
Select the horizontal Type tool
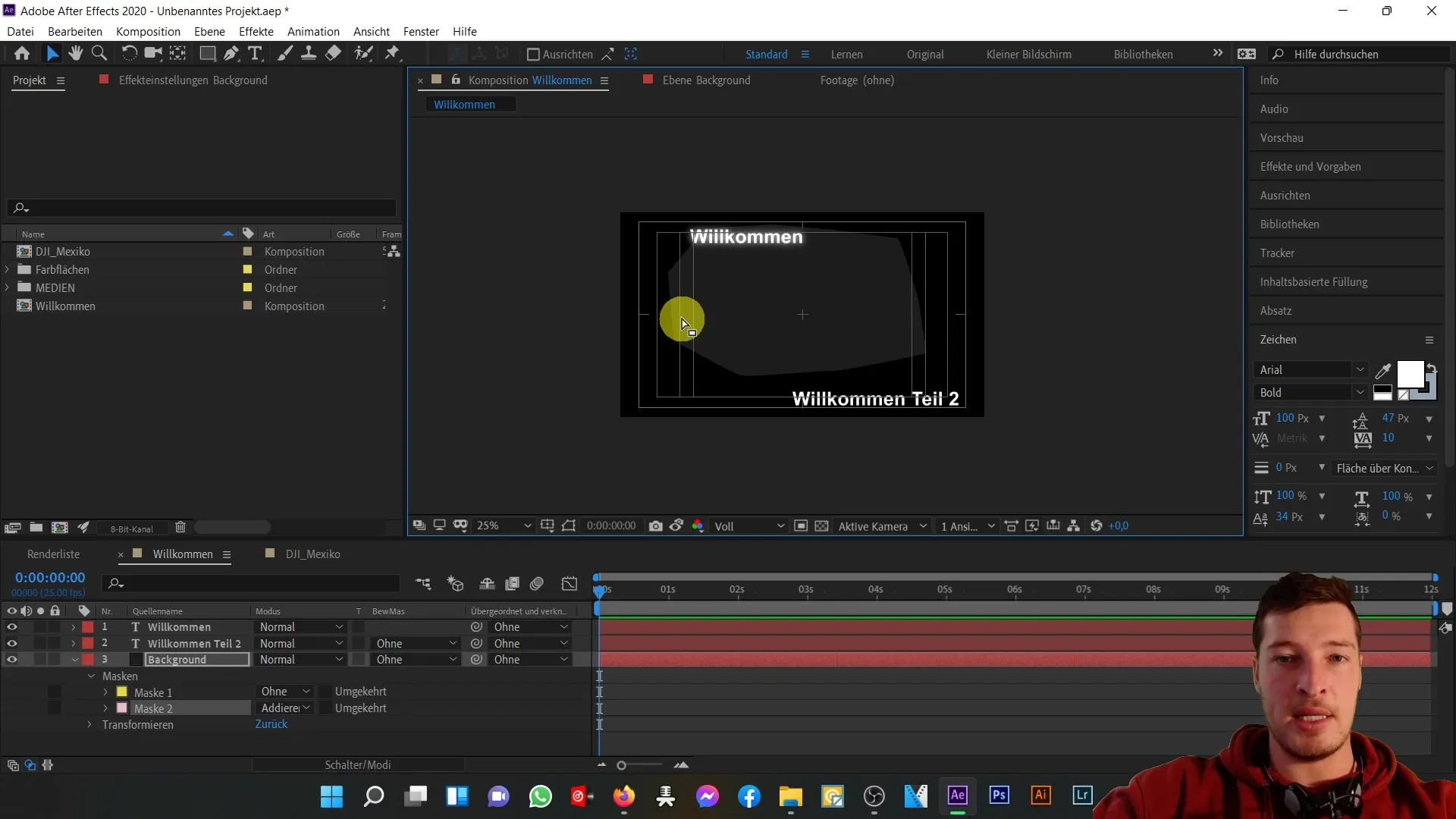(255, 53)
